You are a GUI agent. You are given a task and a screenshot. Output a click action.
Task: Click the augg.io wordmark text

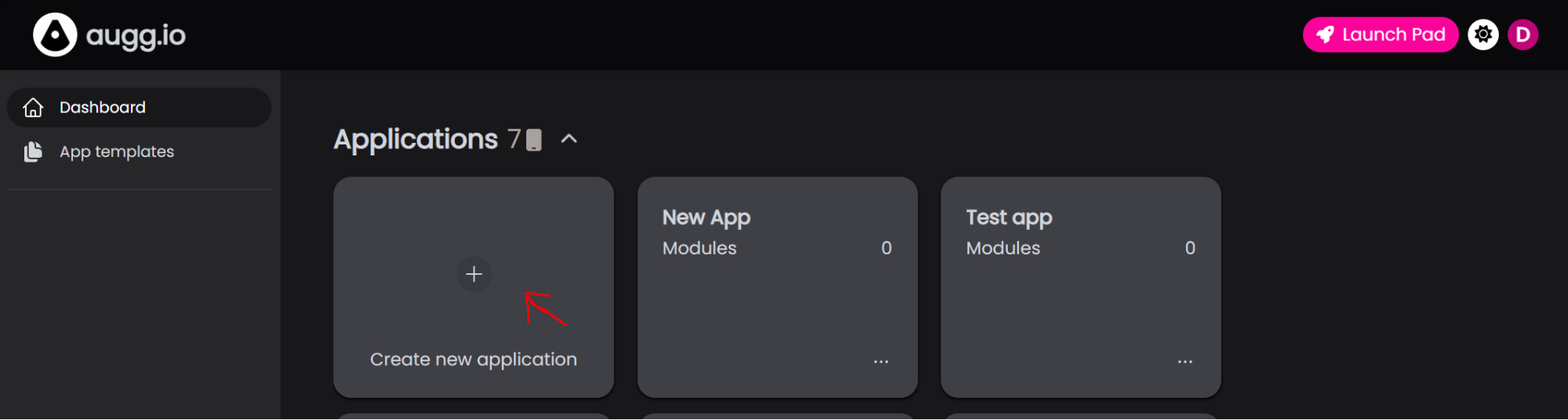pos(136,35)
